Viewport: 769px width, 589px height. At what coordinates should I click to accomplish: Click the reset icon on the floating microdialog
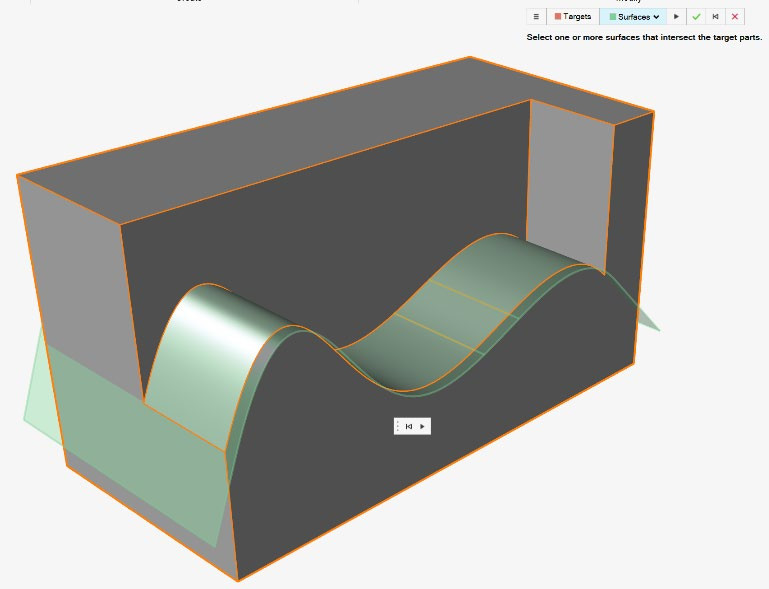tap(409, 426)
